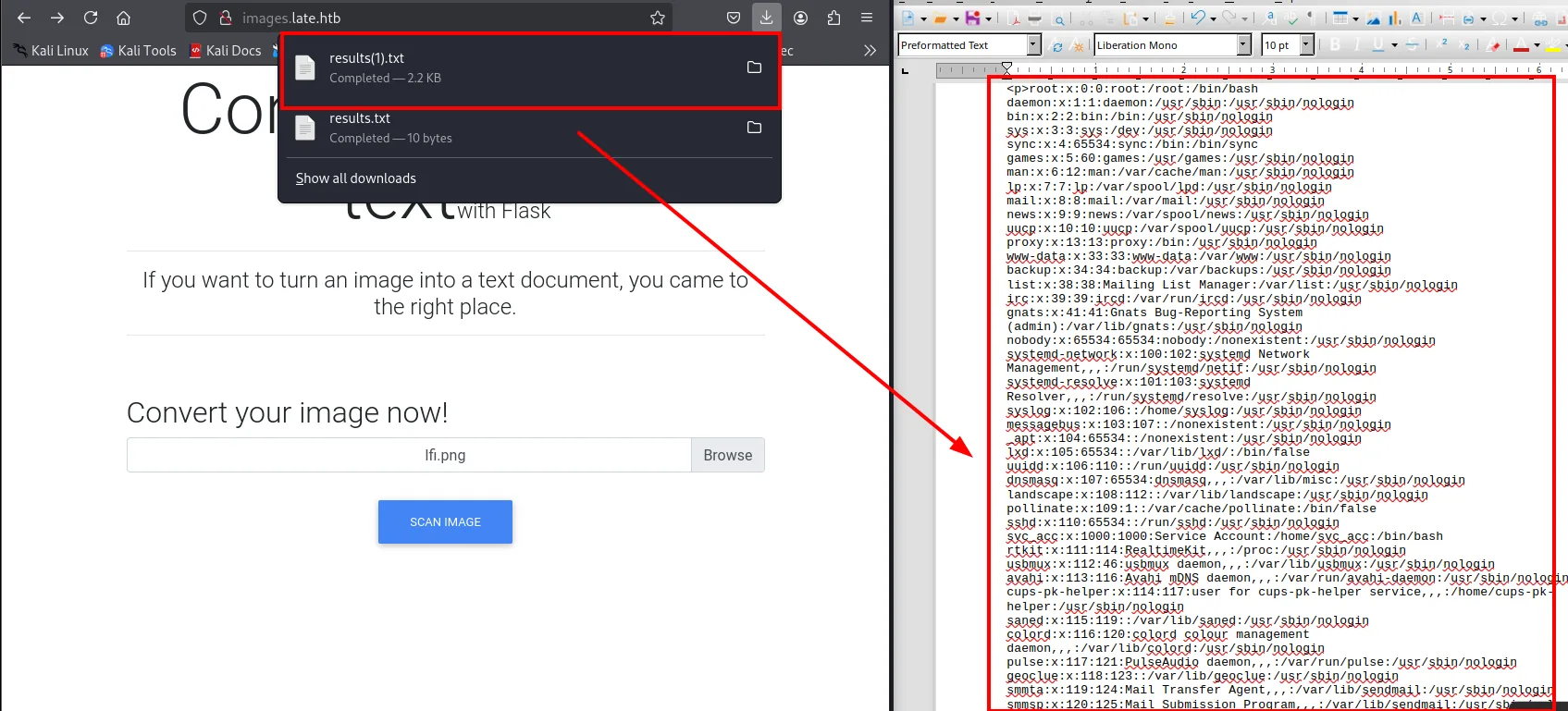
Task: Open font name dropdown Liberation Mono
Action: coord(1244,44)
